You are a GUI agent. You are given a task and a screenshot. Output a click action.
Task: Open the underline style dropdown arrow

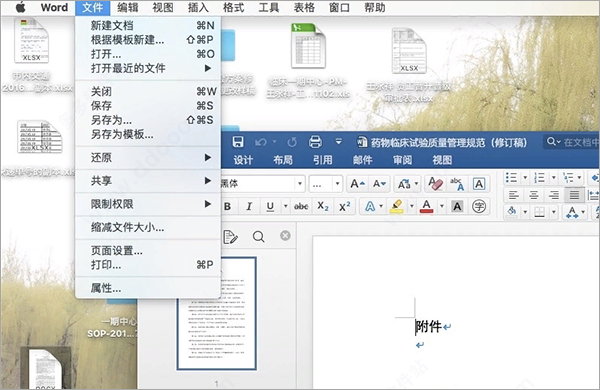(x=285, y=207)
